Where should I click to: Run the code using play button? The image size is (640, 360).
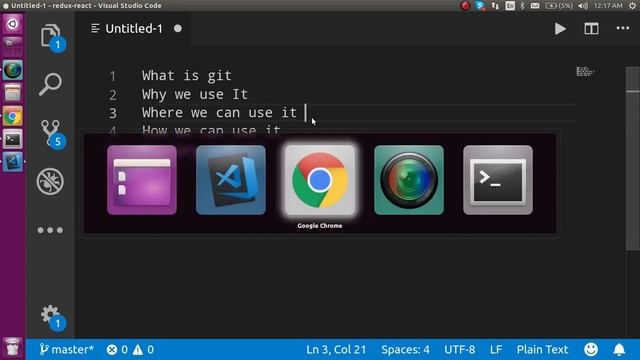(x=560, y=29)
